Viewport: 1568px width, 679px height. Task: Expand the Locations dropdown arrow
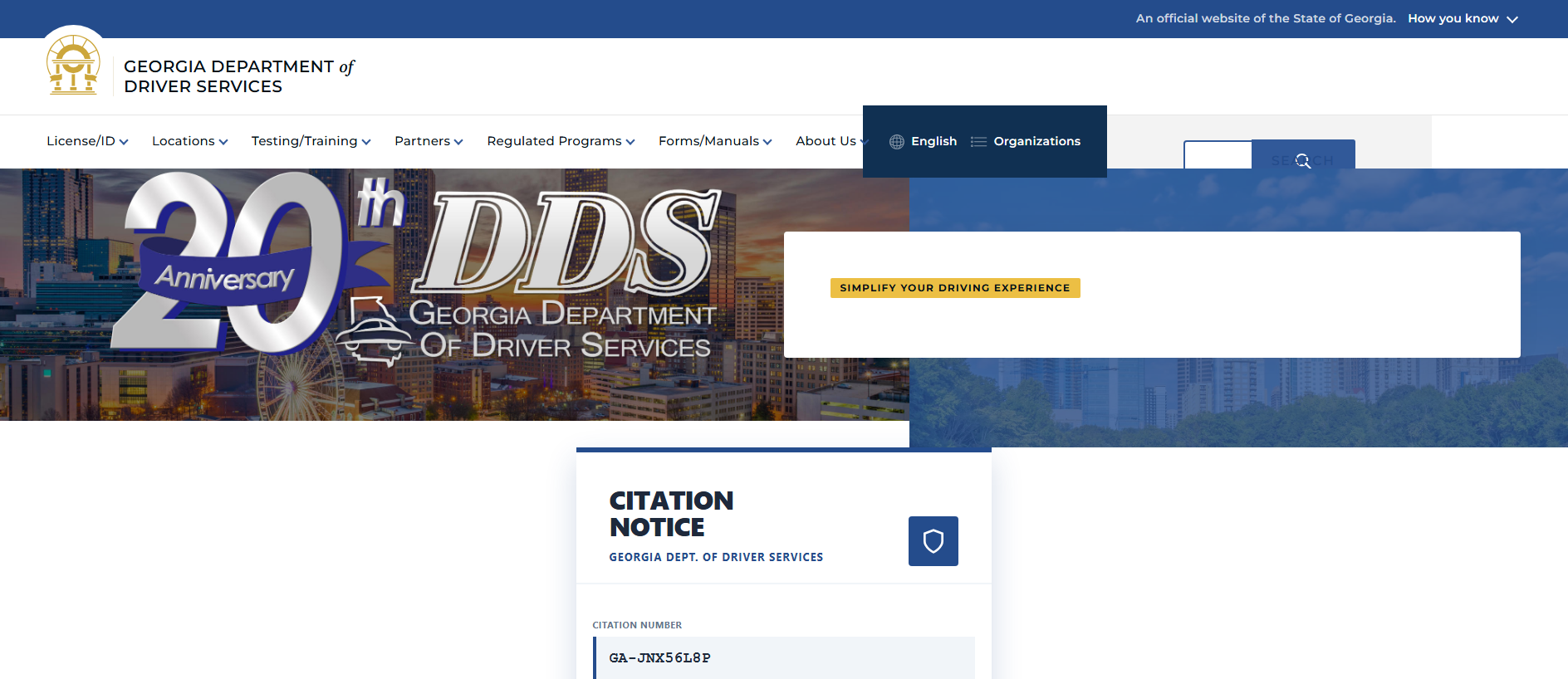click(x=223, y=142)
